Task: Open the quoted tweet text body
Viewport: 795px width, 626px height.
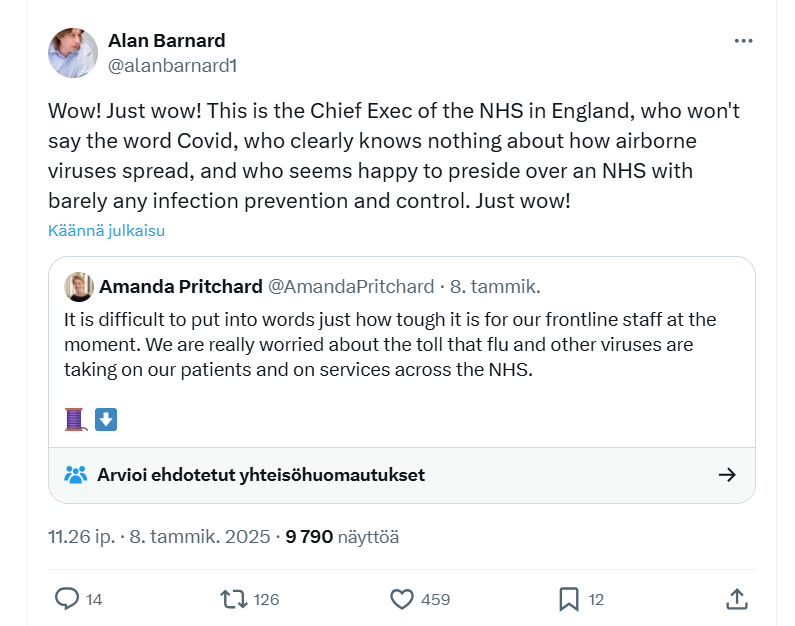Action: tap(390, 344)
